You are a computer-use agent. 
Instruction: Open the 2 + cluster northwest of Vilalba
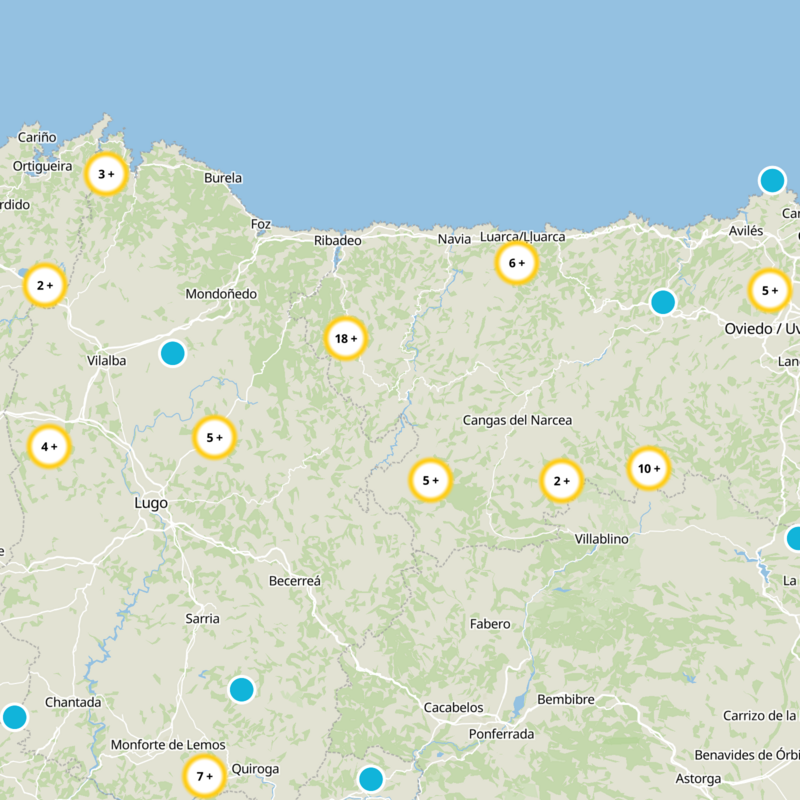(45, 285)
